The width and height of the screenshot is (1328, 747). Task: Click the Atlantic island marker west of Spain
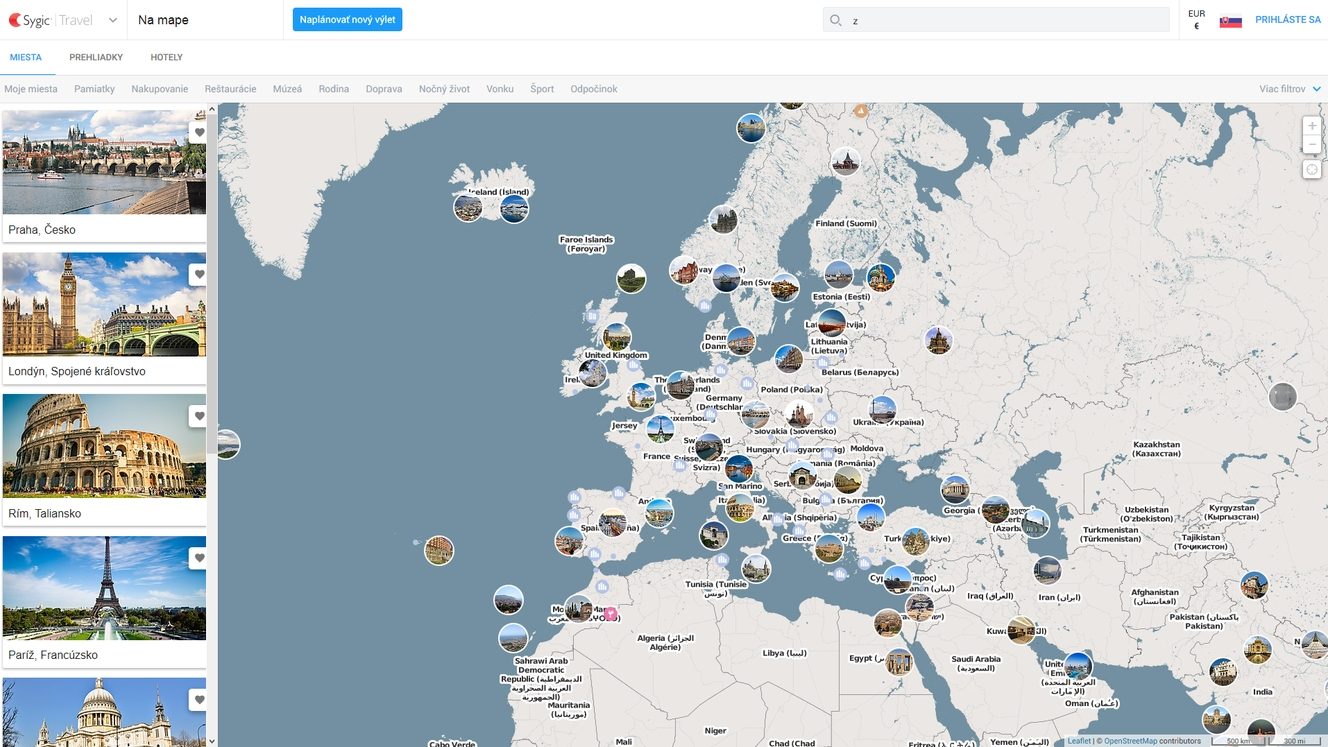439,550
